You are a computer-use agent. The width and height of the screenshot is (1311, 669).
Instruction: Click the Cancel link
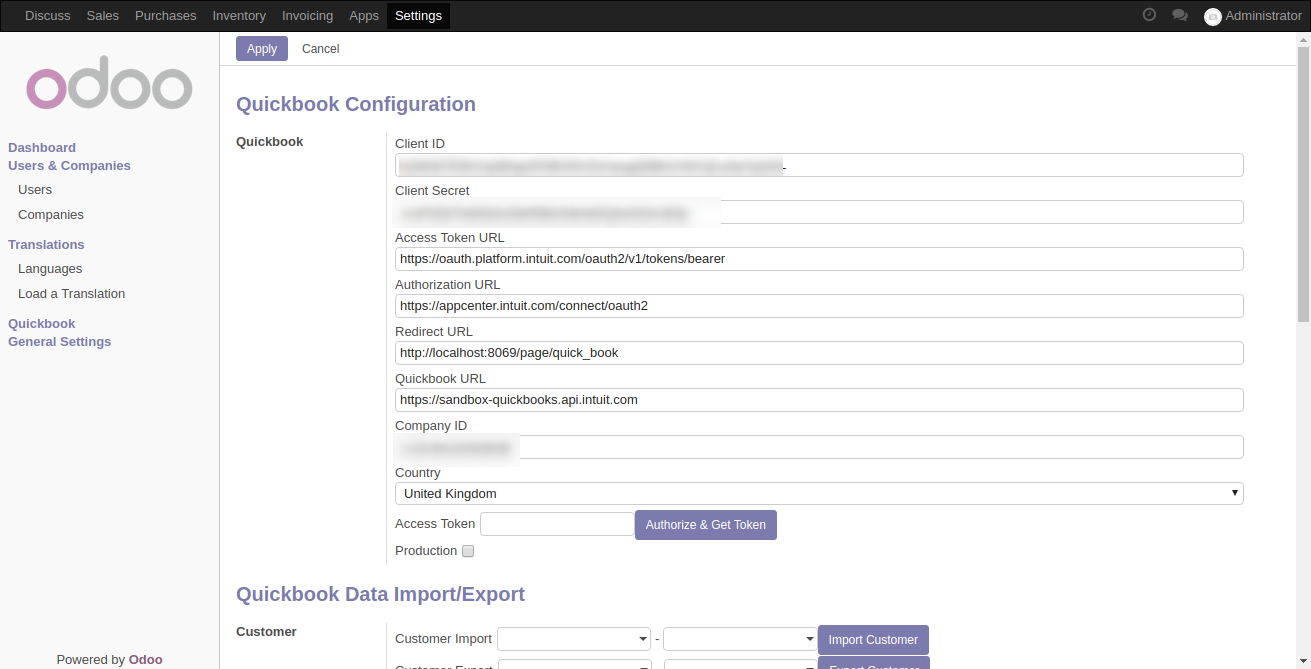[x=321, y=48]
